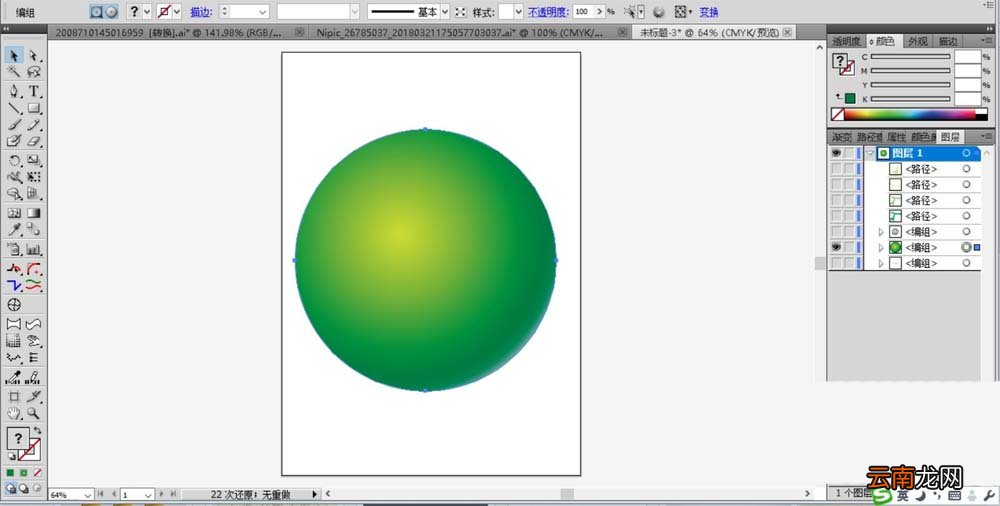Select the Eraser tool
Viewport: 1000px width, 506px height.
pyautogui.click(x=34, y=141)
